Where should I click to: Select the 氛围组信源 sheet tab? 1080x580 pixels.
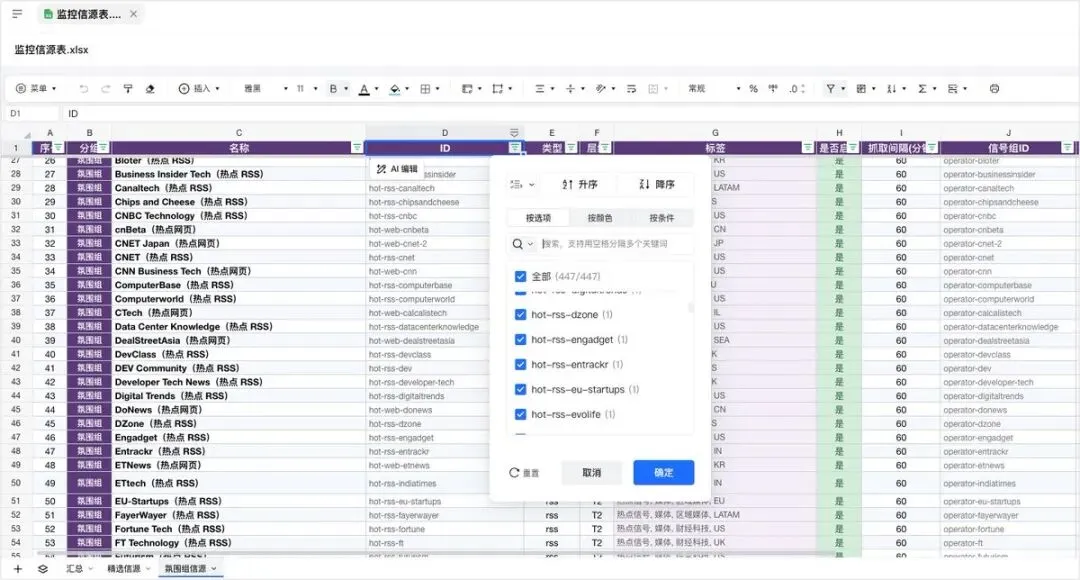point(190,569)
